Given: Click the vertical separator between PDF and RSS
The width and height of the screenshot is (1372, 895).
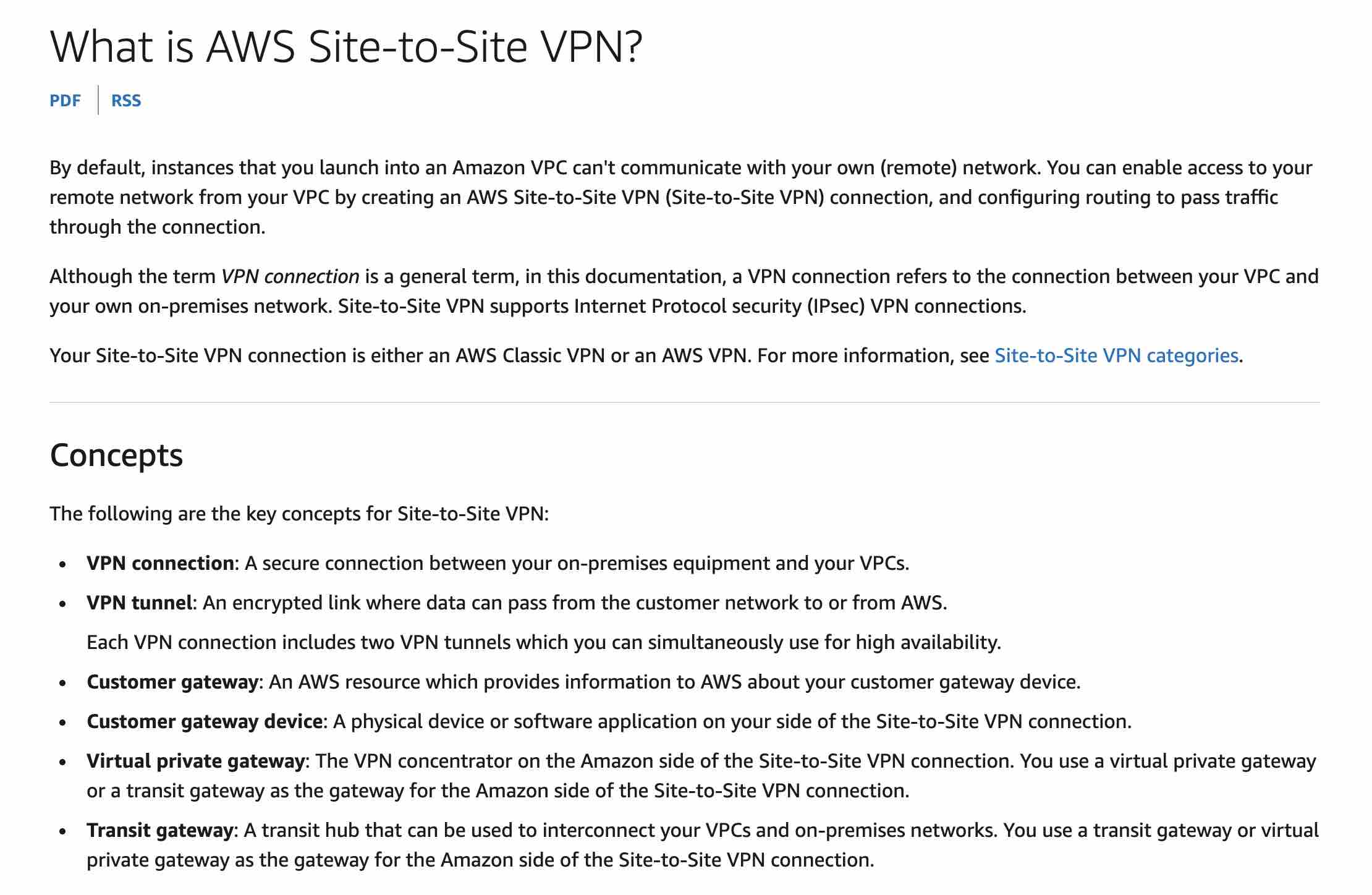Looking at the screenshot, I should [x=98, y=100].
